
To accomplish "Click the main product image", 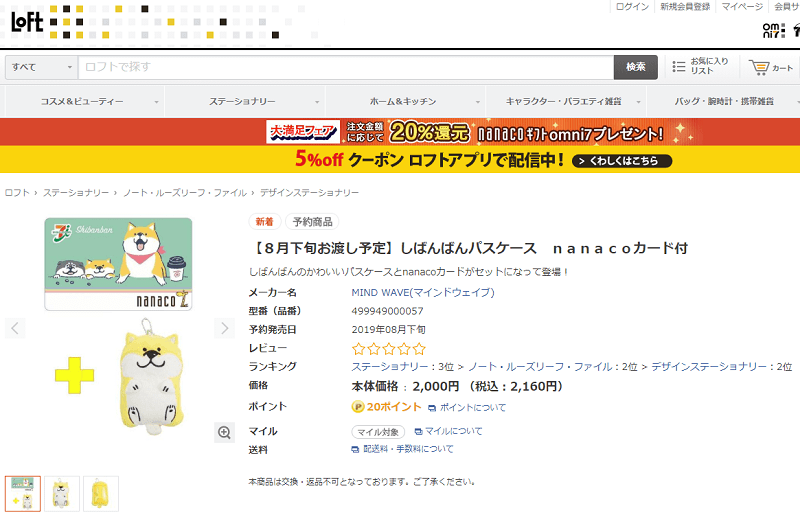I will [119, 327].
